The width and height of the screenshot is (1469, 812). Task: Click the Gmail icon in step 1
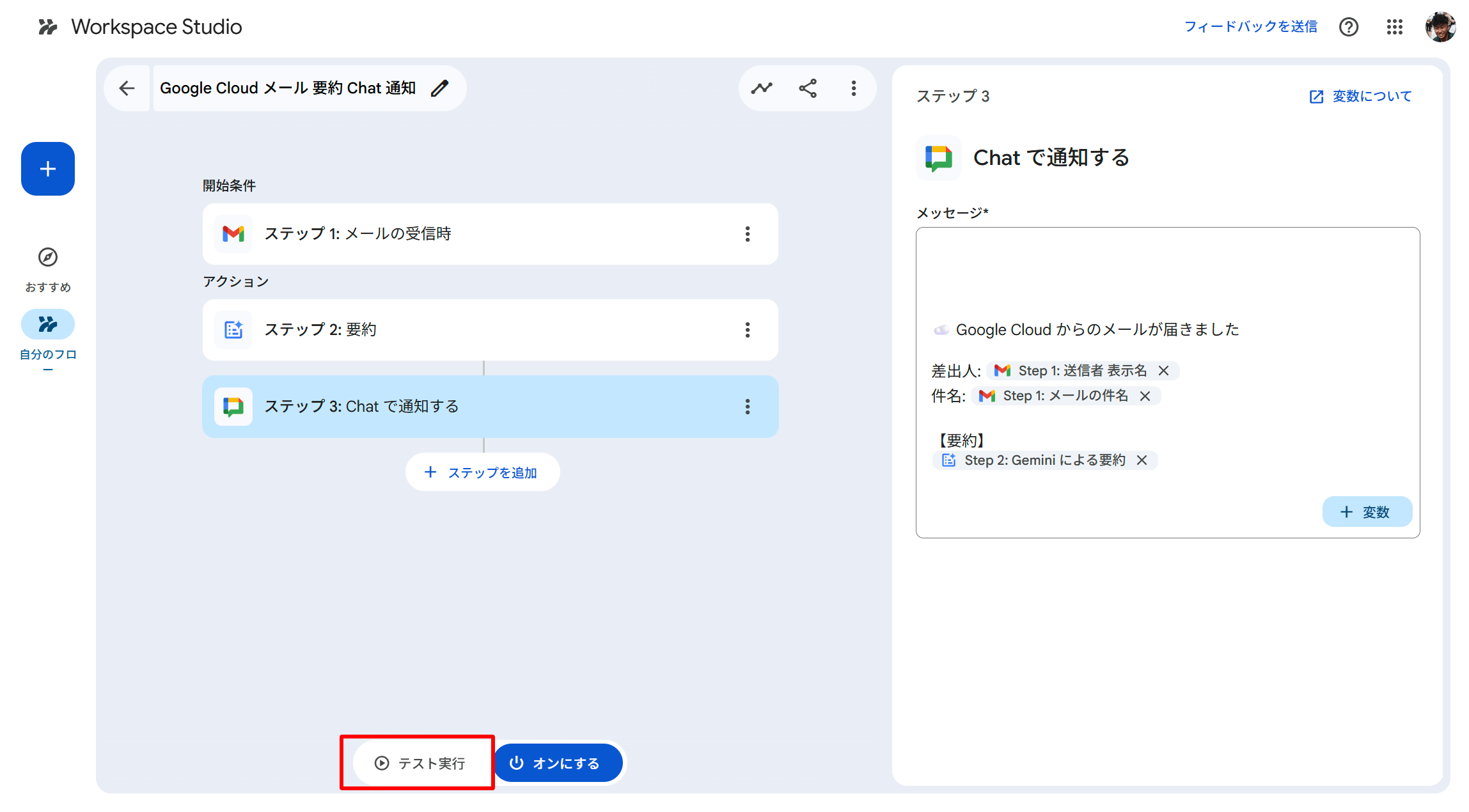tap(233, 234)
